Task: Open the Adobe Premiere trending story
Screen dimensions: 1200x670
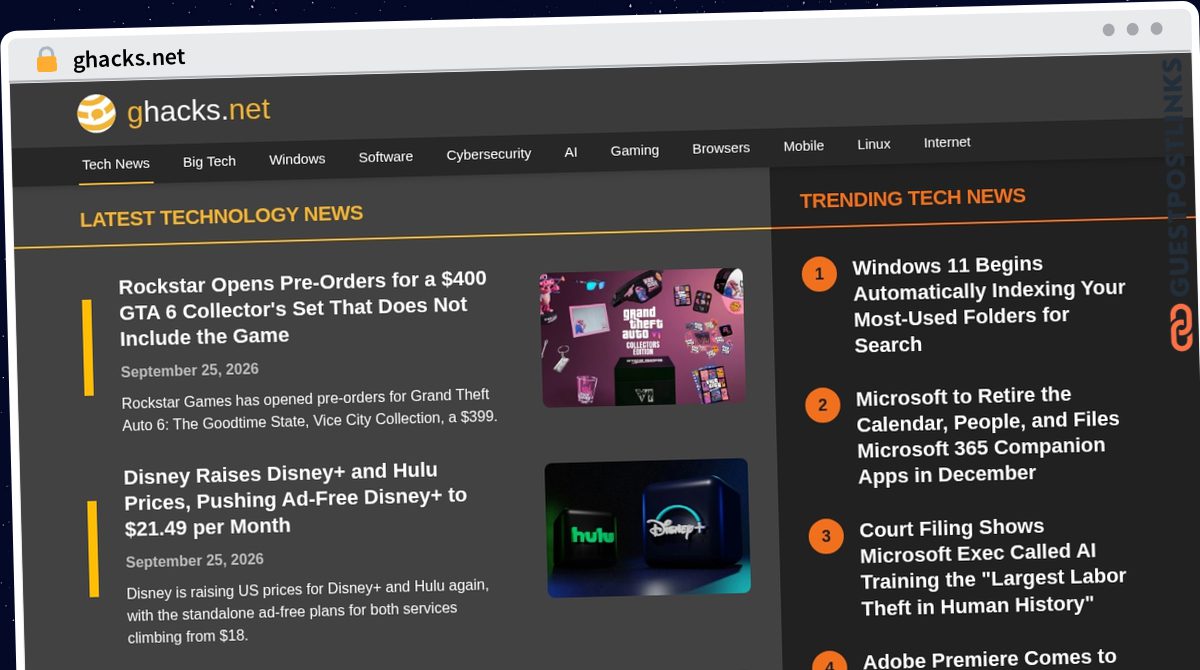Action: coord(990,658)
